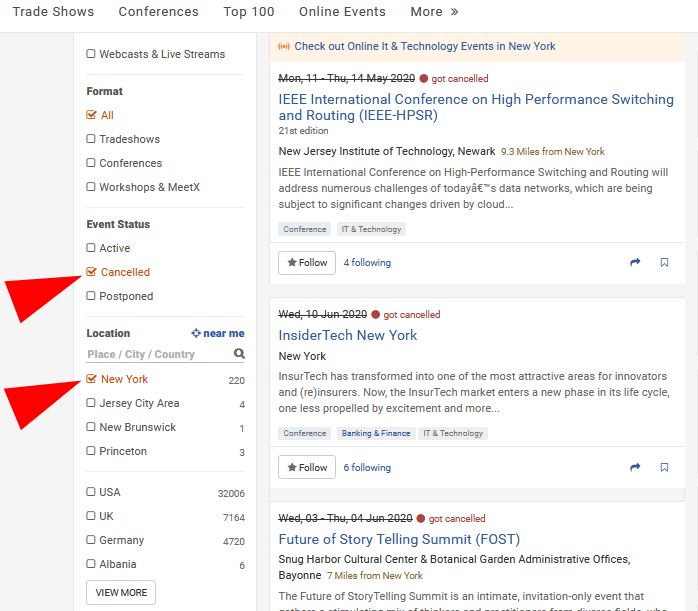Check the Germany country filter

click(x=91, y=540)
